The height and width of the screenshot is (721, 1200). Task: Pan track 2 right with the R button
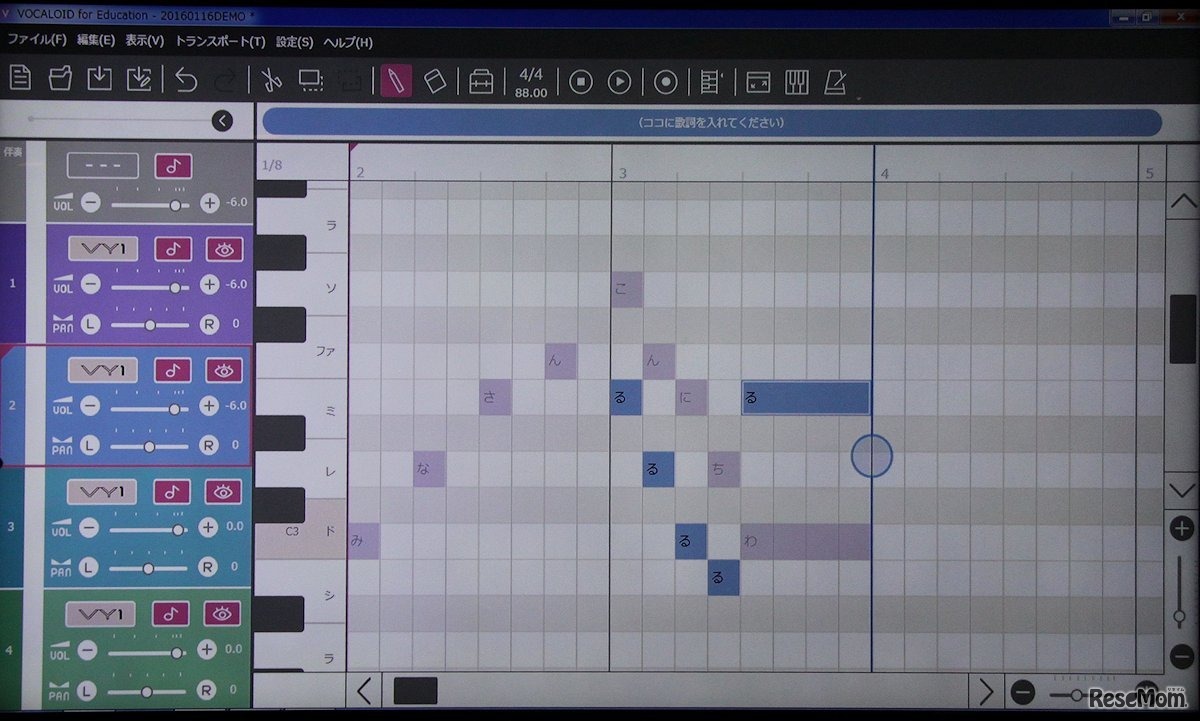pos(208,445)
